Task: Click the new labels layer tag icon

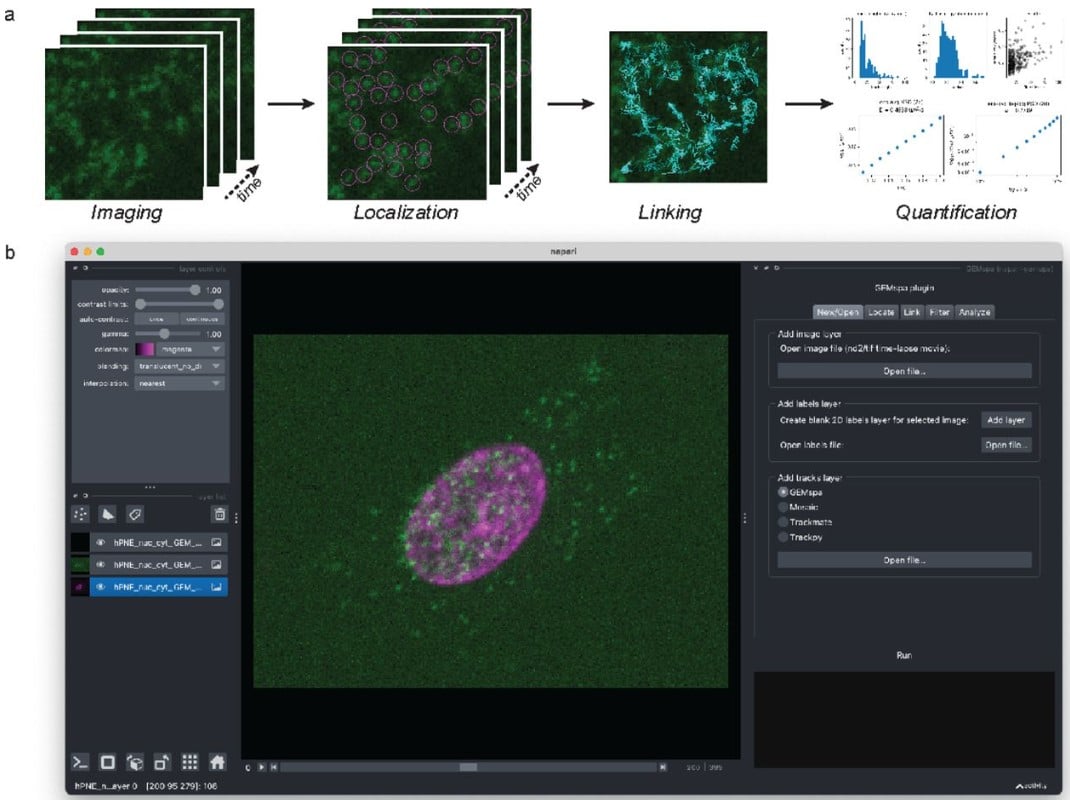Action: pos(135,513)
